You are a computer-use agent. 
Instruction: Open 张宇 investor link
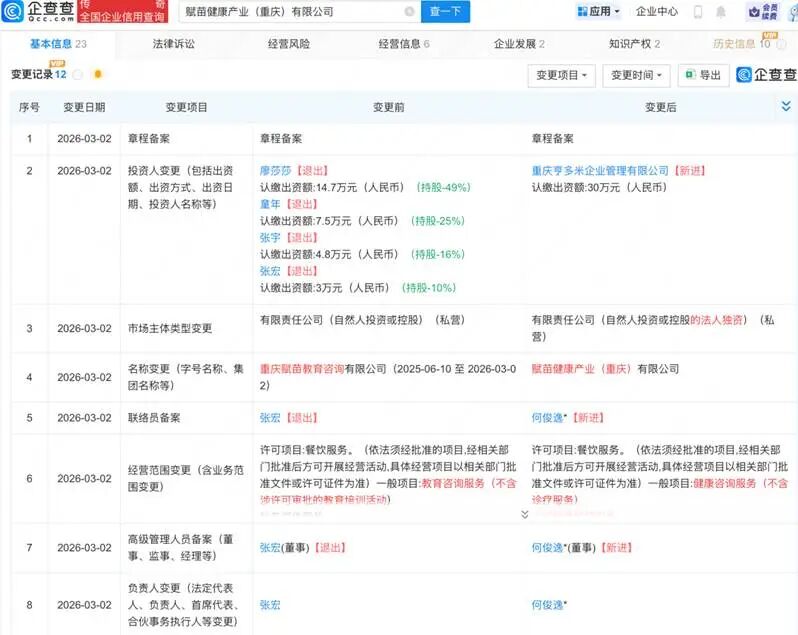point(270,238)
